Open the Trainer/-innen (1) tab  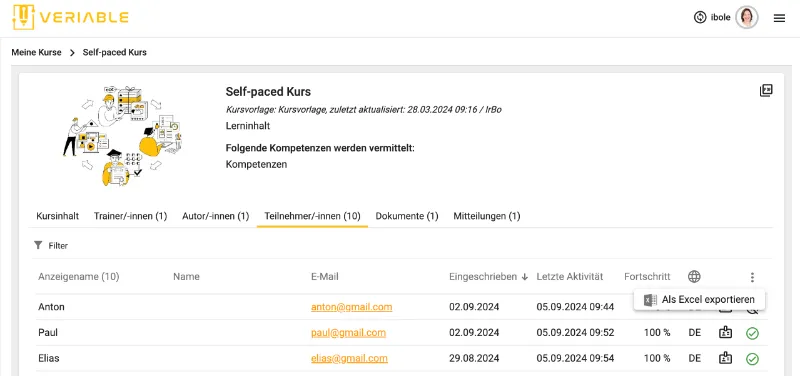coord(131,216)
